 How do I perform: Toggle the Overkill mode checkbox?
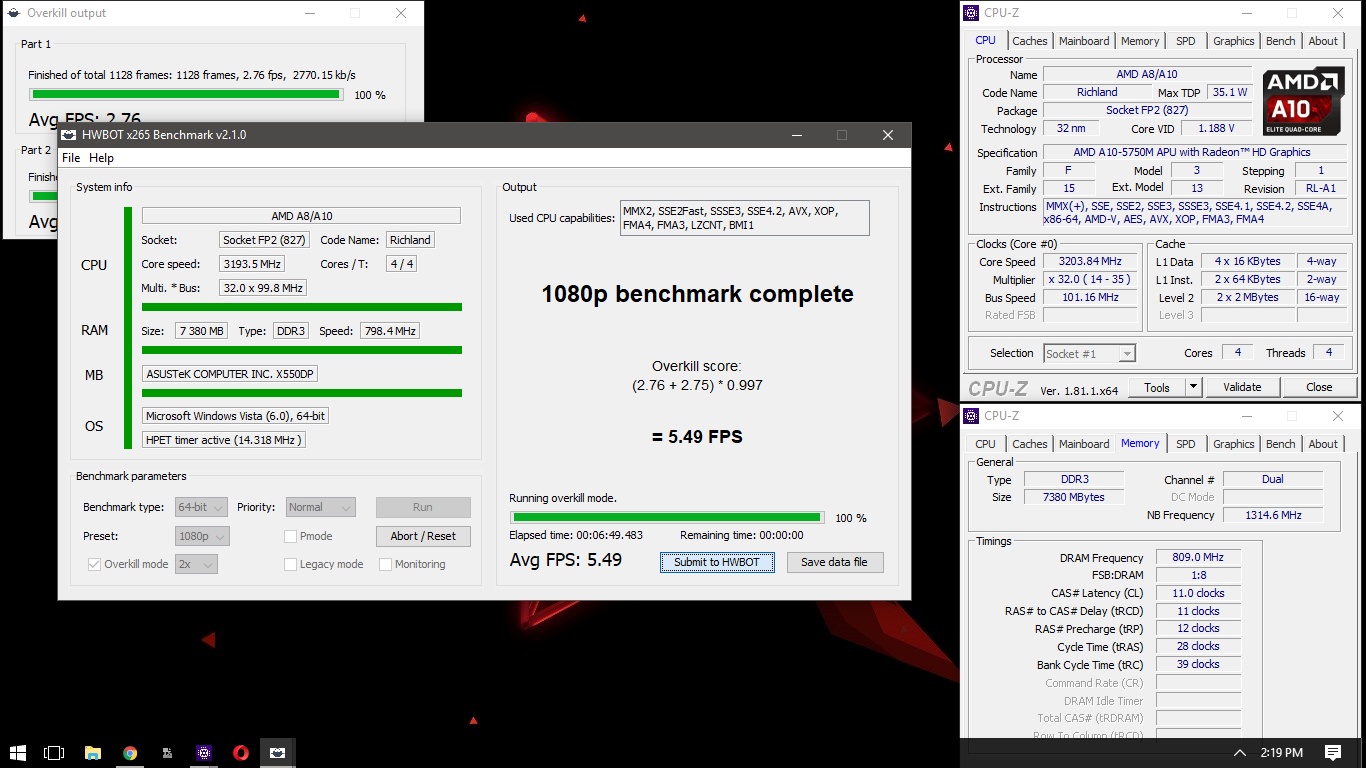[95, 564]
